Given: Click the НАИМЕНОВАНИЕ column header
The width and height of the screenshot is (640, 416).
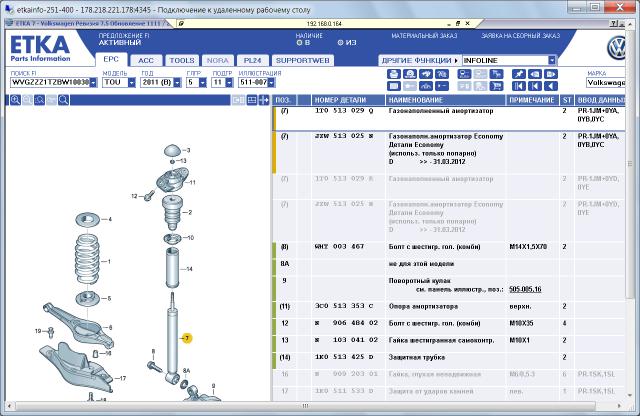Looking at the screenshot, I should [446, 100].
